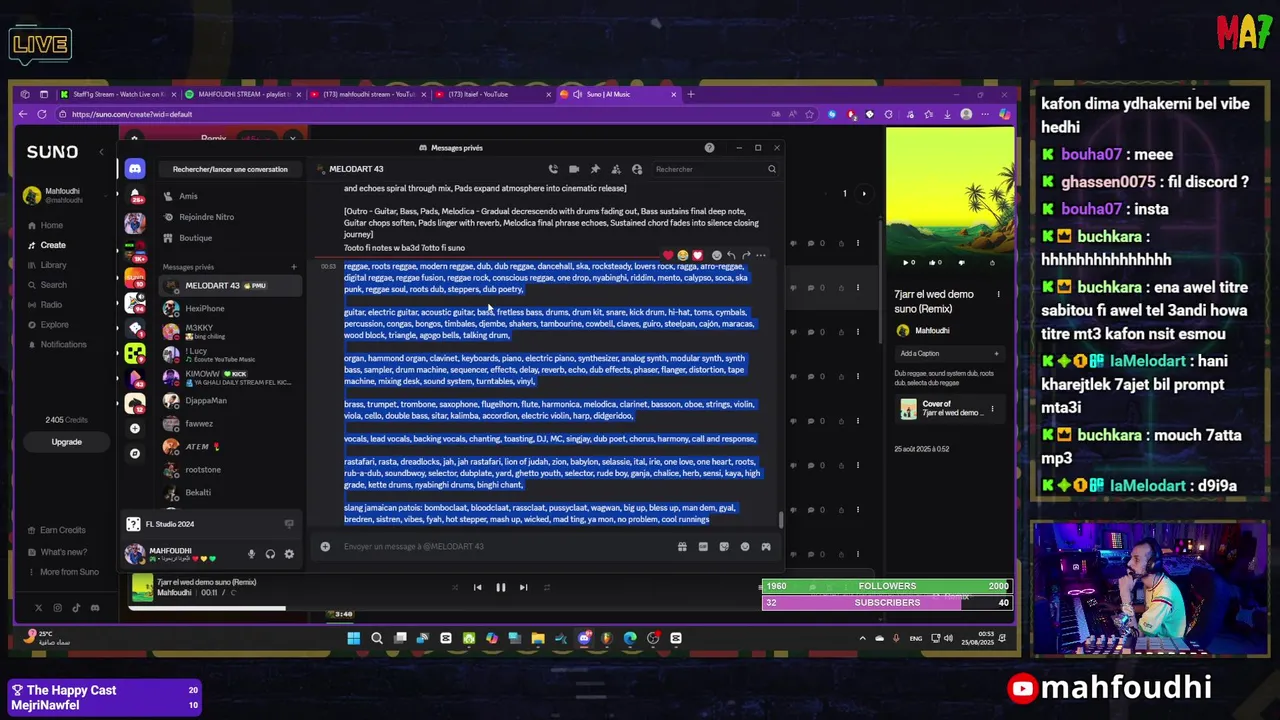
Task: Click the Discord Rechercher search field
Action: pos(715,169)
